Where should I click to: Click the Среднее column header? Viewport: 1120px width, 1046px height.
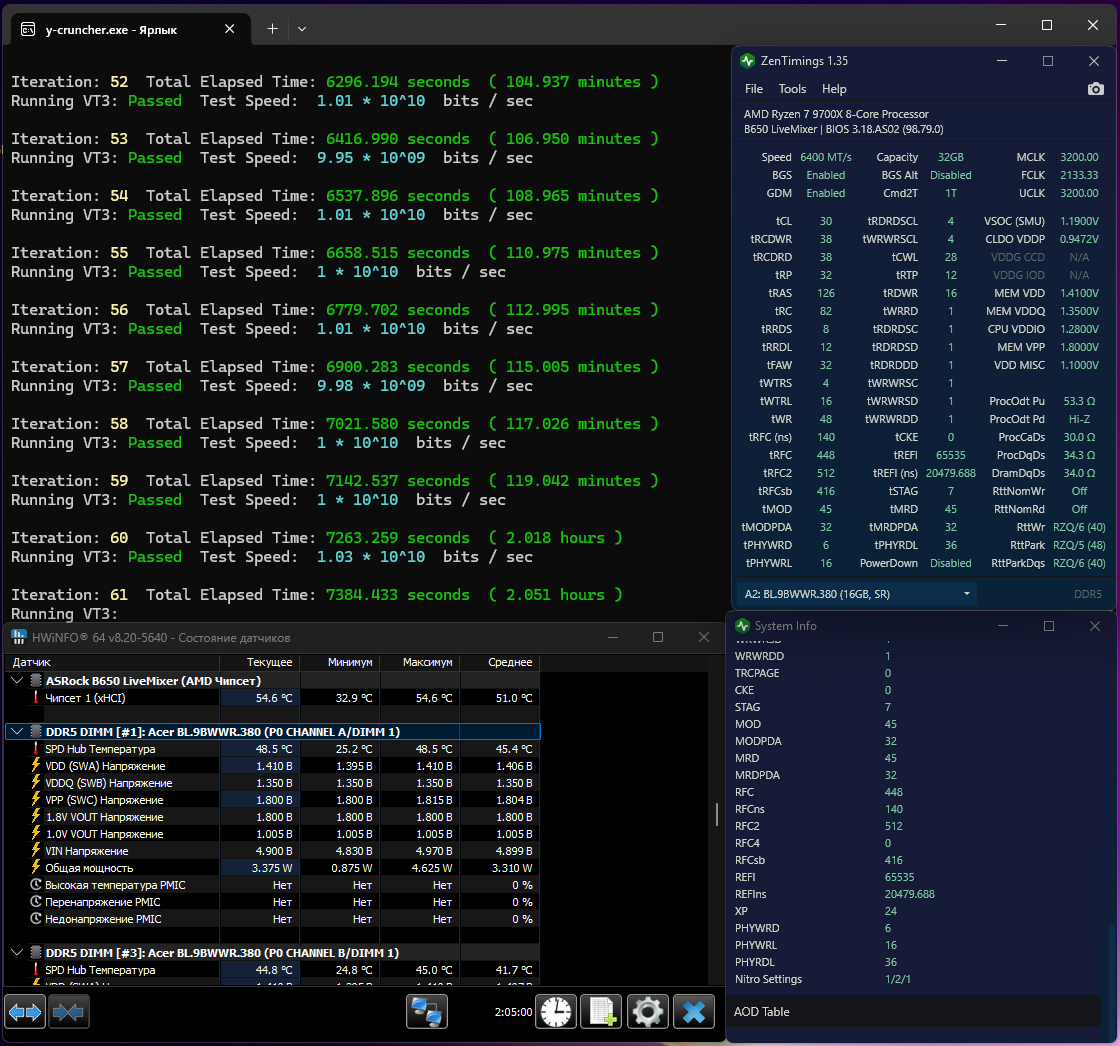coord(500,662)
